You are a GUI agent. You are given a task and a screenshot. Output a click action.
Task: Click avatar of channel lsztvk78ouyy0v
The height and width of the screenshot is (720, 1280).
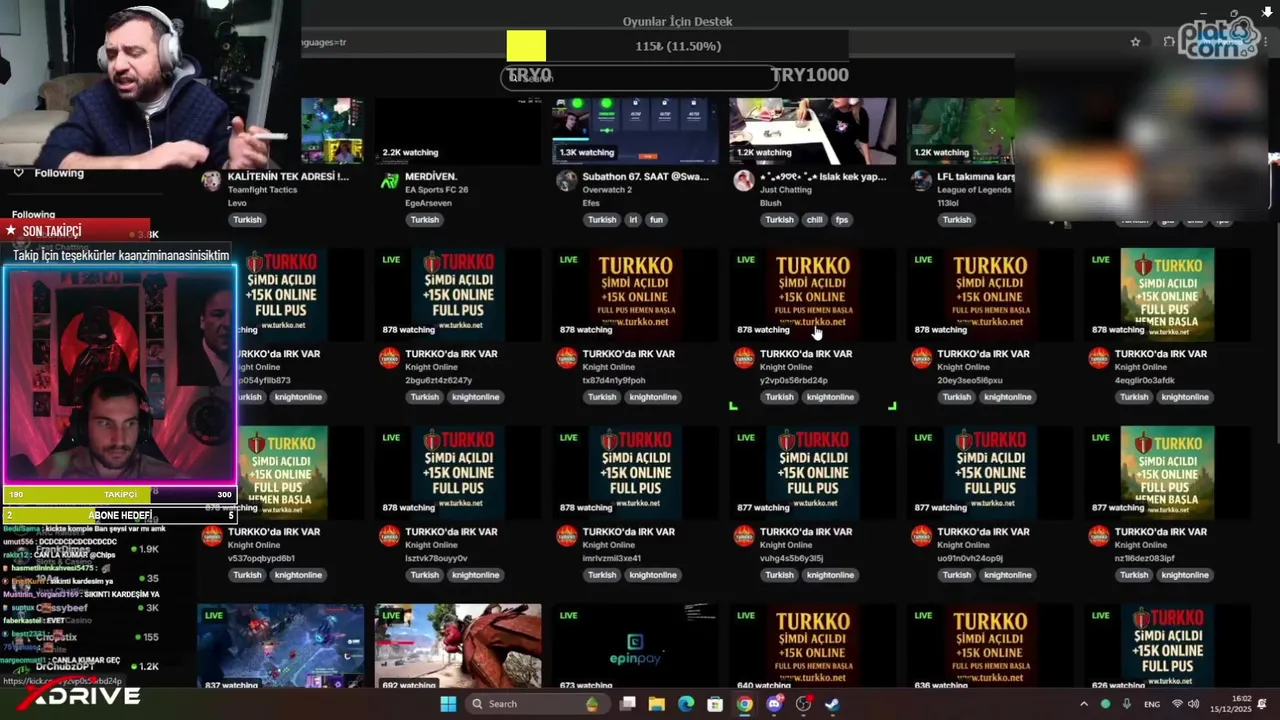point(389,536)
